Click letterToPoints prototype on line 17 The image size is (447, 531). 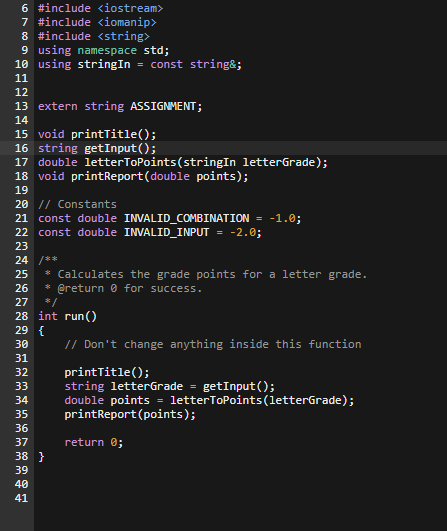(130, 162)
